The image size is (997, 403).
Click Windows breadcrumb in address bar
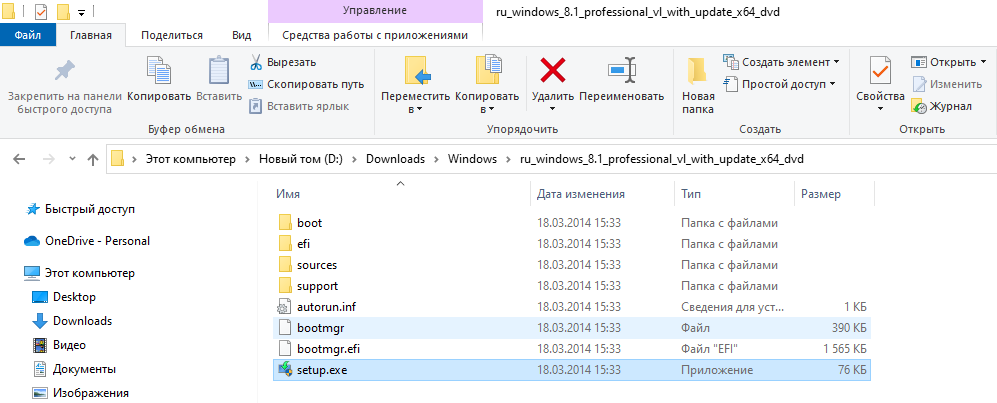click(472, 159)
